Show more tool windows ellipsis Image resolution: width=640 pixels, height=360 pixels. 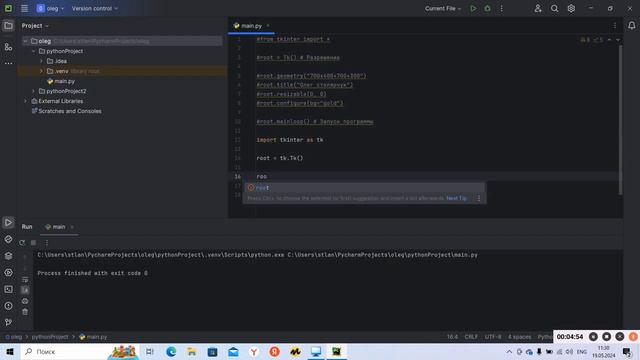coord(8,64)
